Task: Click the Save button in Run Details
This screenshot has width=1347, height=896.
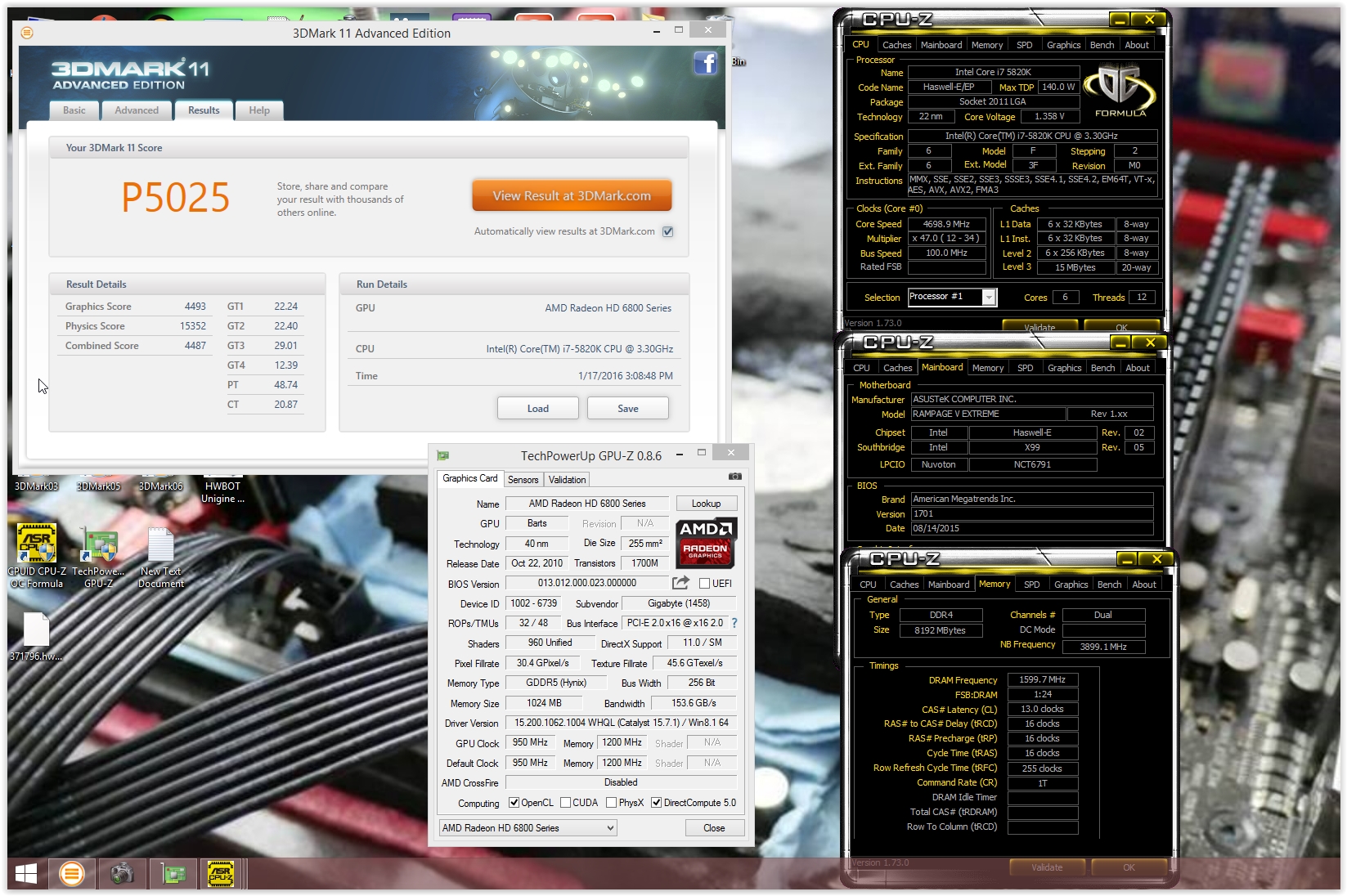Action: (x=628, y=408)
